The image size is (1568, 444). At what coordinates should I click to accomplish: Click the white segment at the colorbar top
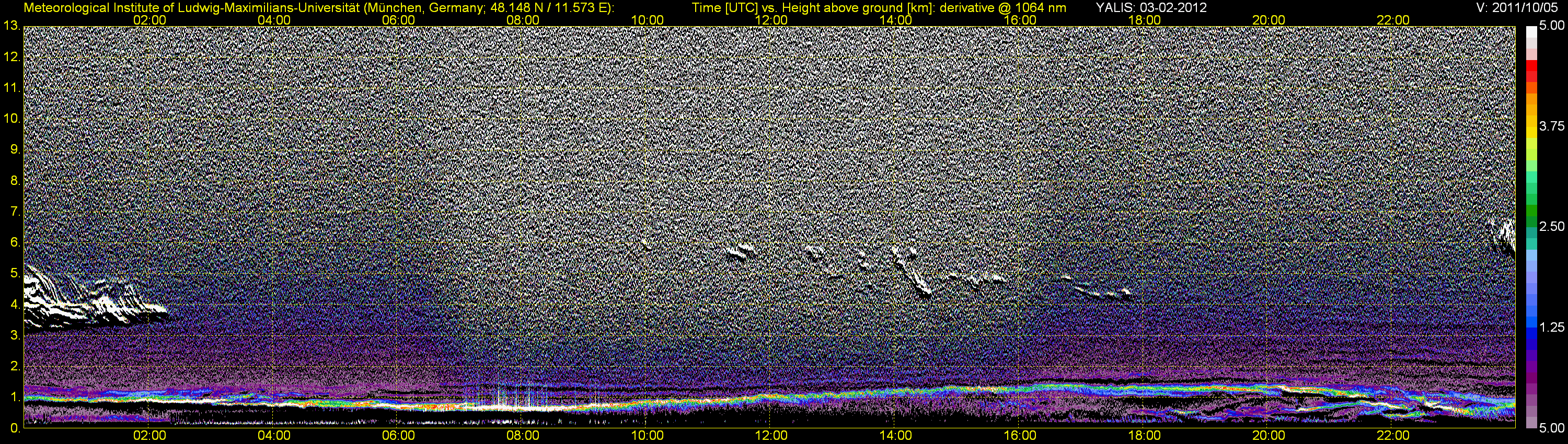tap(1531, 32)
